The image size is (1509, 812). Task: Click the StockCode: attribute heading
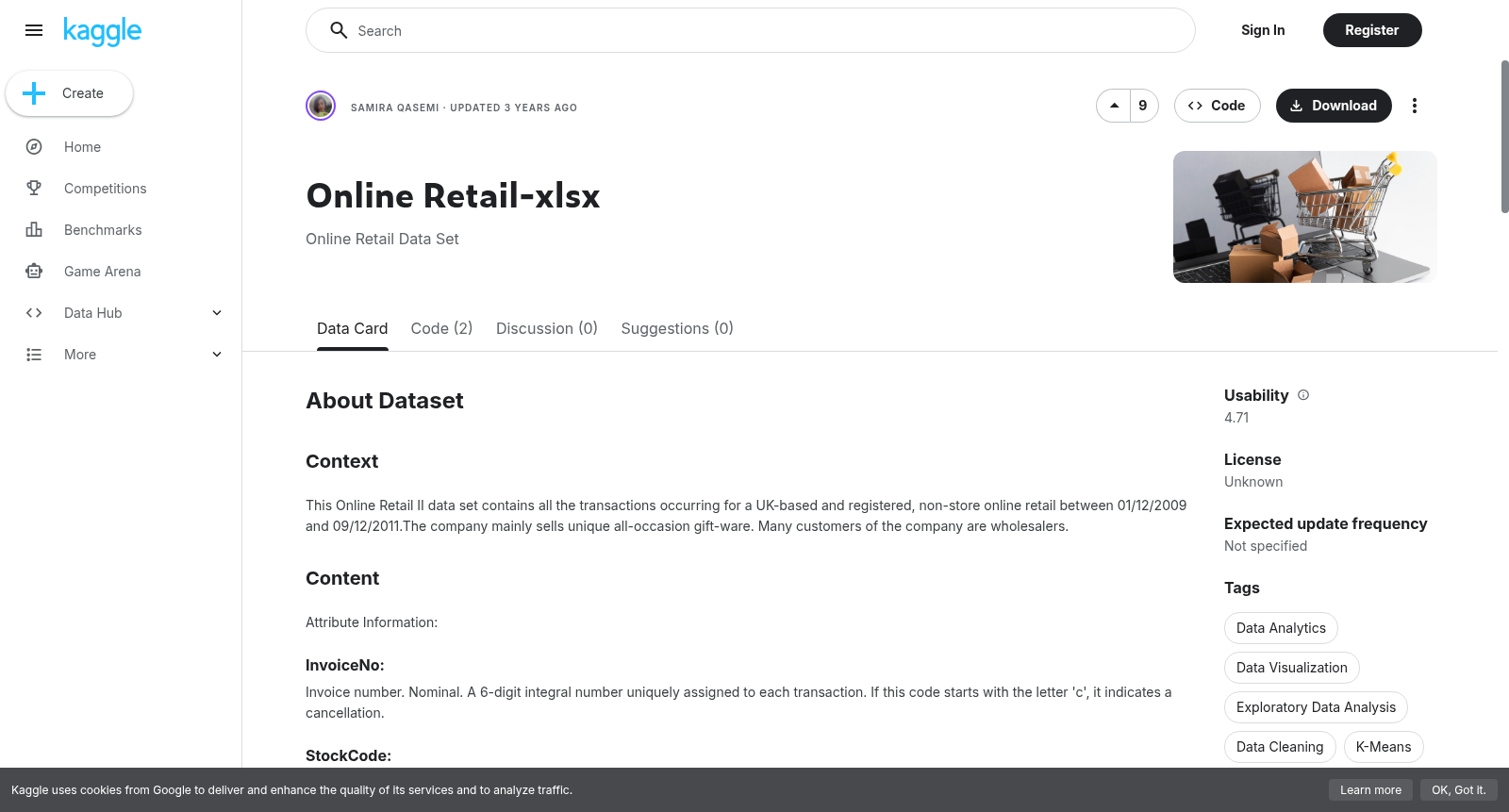click(348, 755)
